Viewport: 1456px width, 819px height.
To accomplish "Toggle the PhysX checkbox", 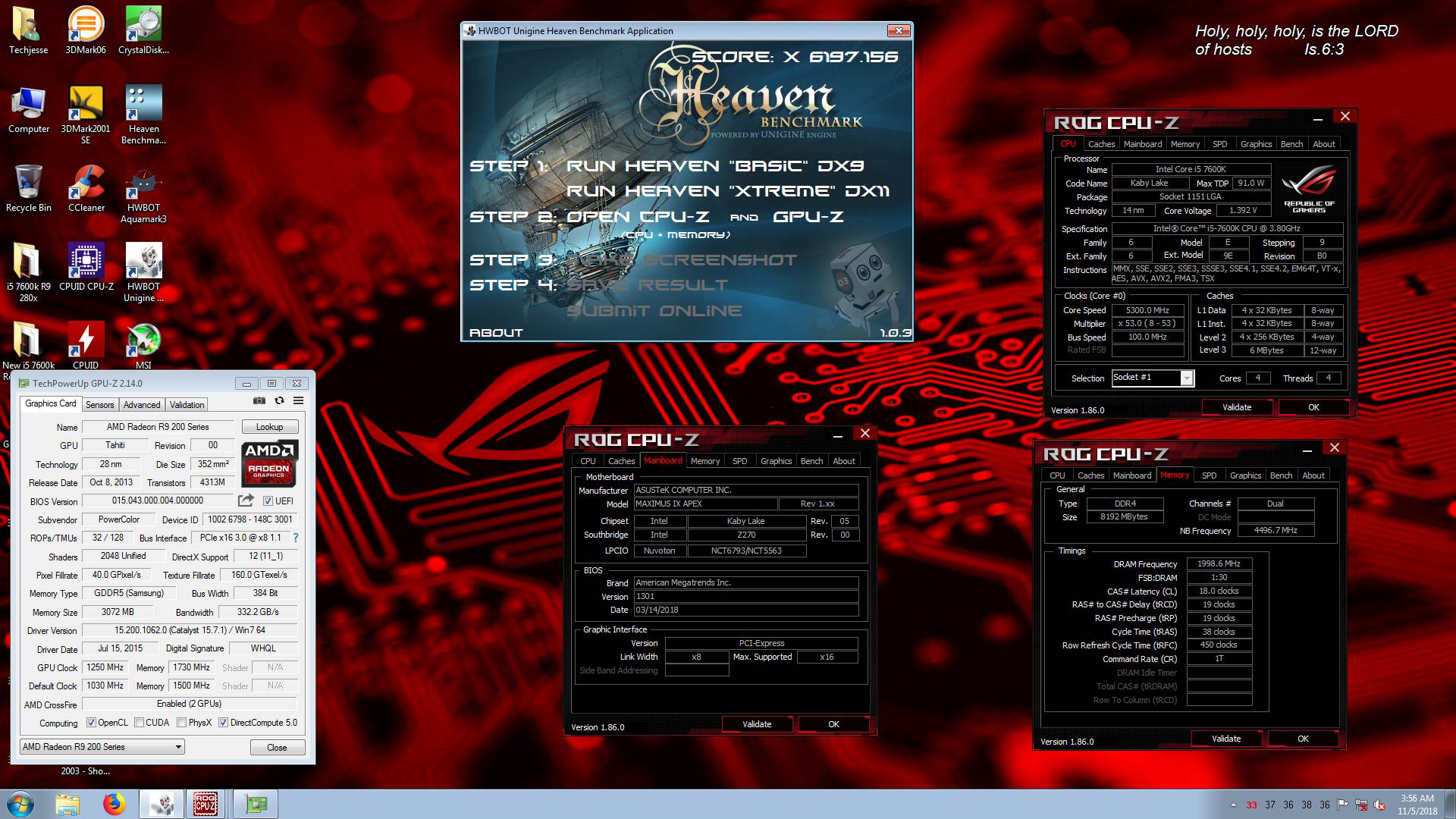I will point(181,723).
